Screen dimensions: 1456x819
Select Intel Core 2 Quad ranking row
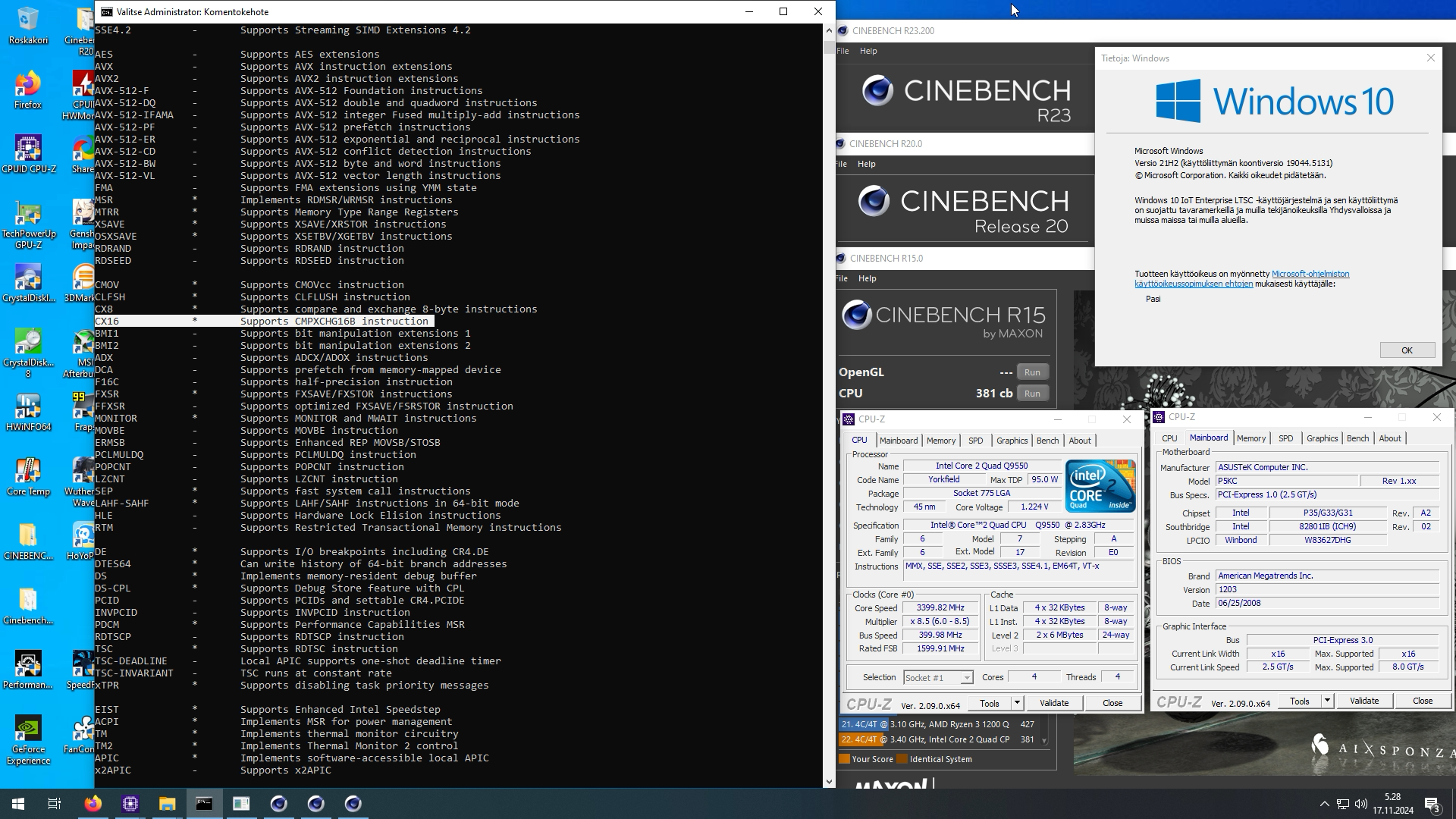coord(937,739)
